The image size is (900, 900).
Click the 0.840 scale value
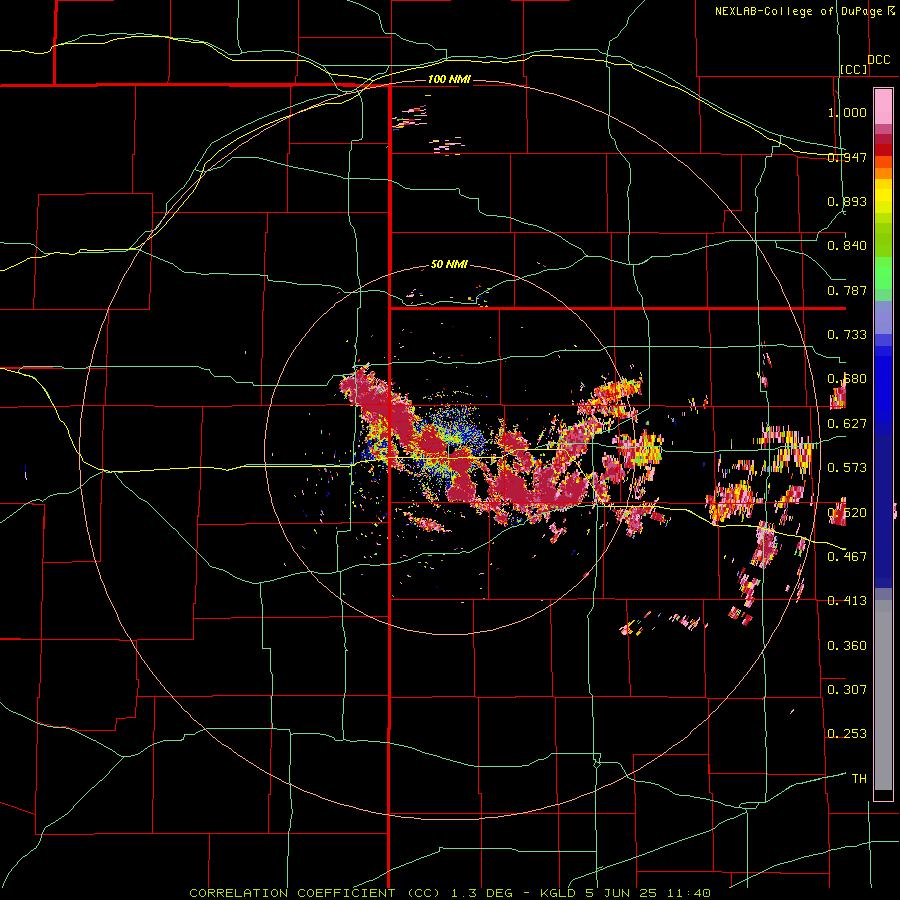(847, 246)
